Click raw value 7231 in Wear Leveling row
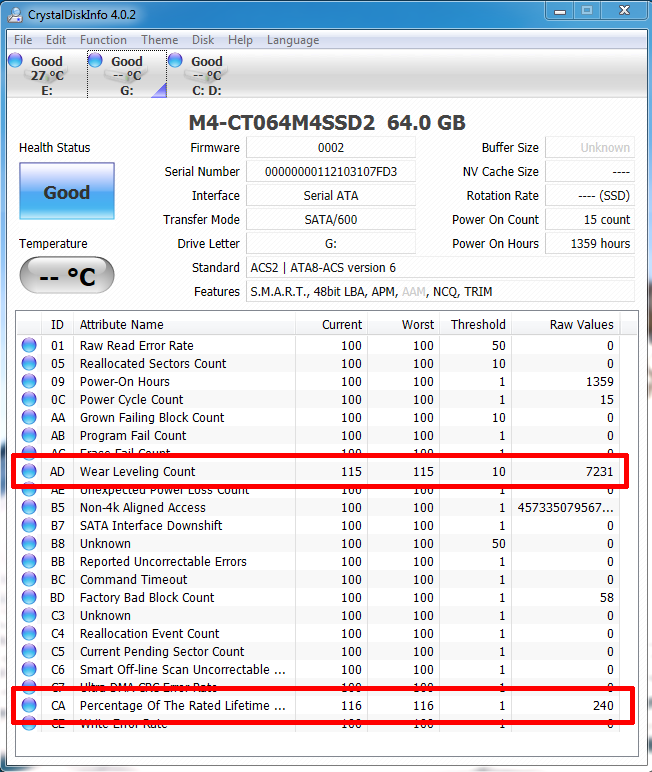This screenshot has height=772, width=652. [x=599, y=472]
